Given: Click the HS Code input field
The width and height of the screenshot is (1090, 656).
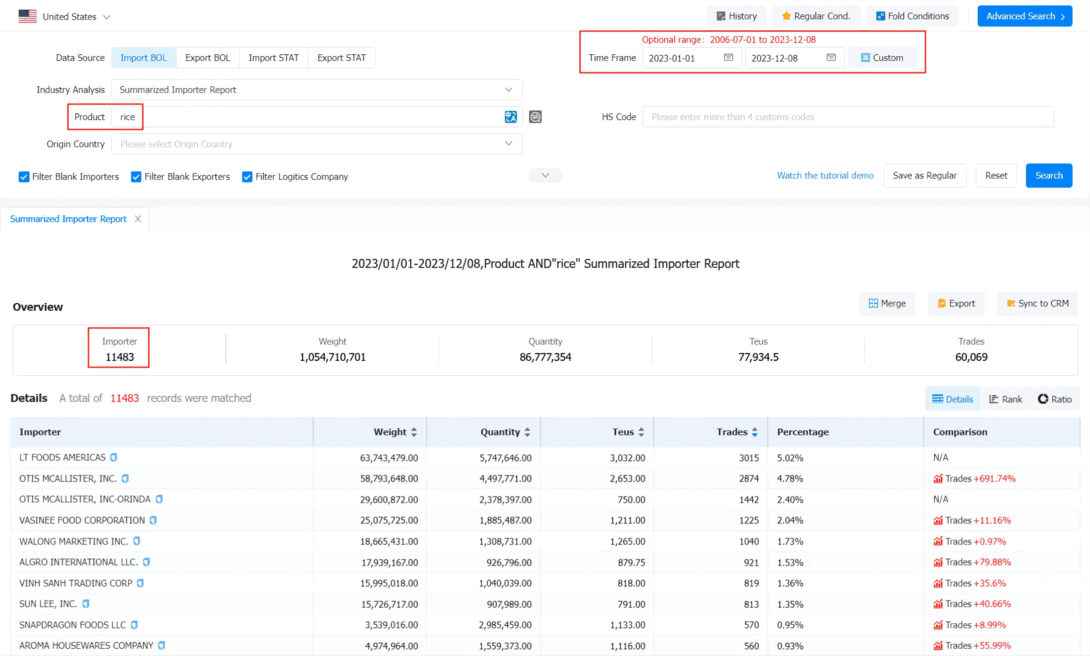Looking at the screenshot, I should 848,117.
